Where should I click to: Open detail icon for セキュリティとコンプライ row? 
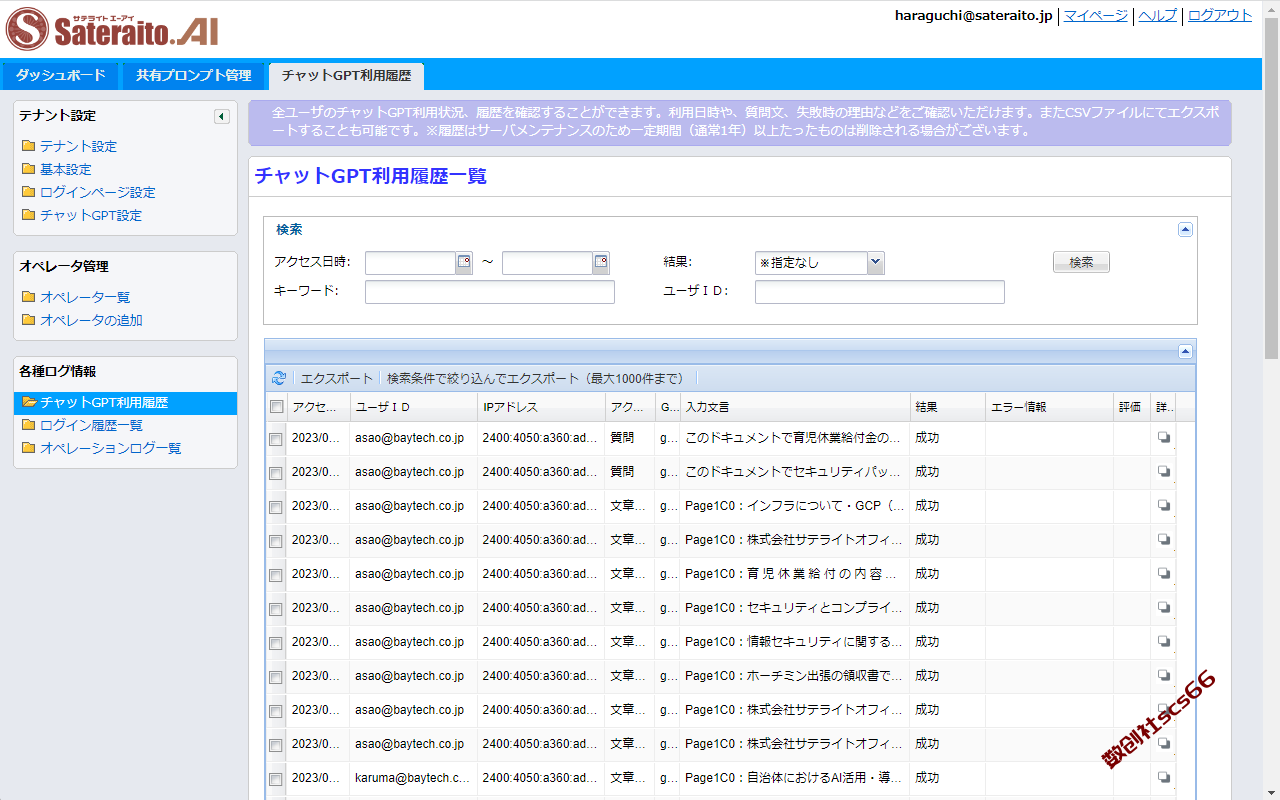1163,608
